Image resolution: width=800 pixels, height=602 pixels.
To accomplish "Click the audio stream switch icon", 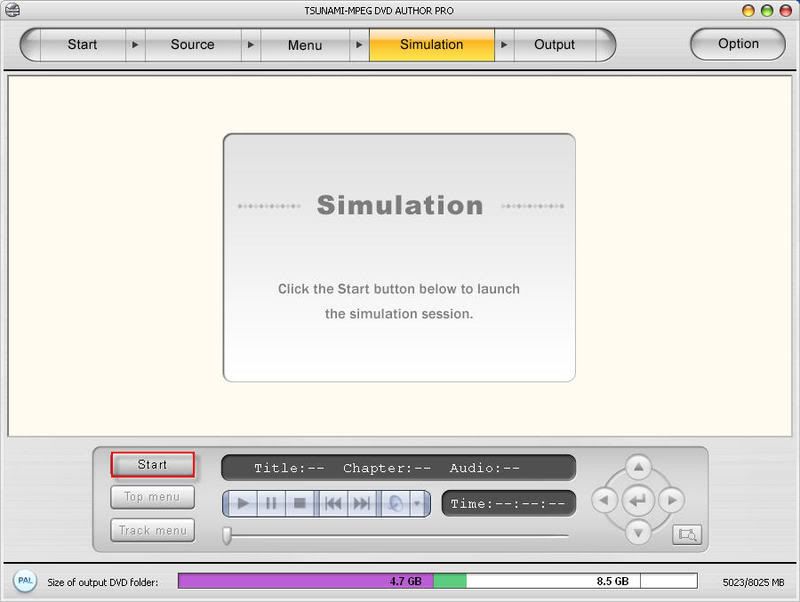I will 395,504.
